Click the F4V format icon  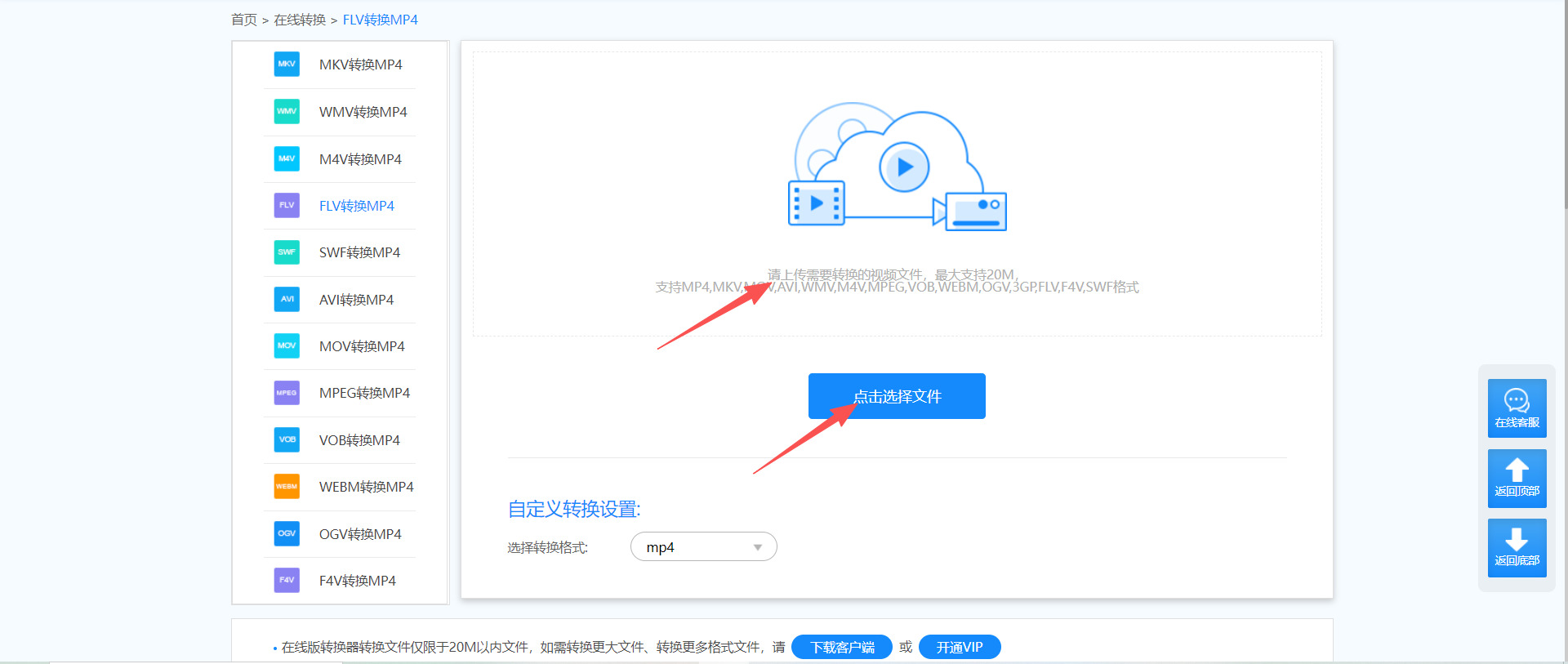pyautogui.click(x=287, y=580)
